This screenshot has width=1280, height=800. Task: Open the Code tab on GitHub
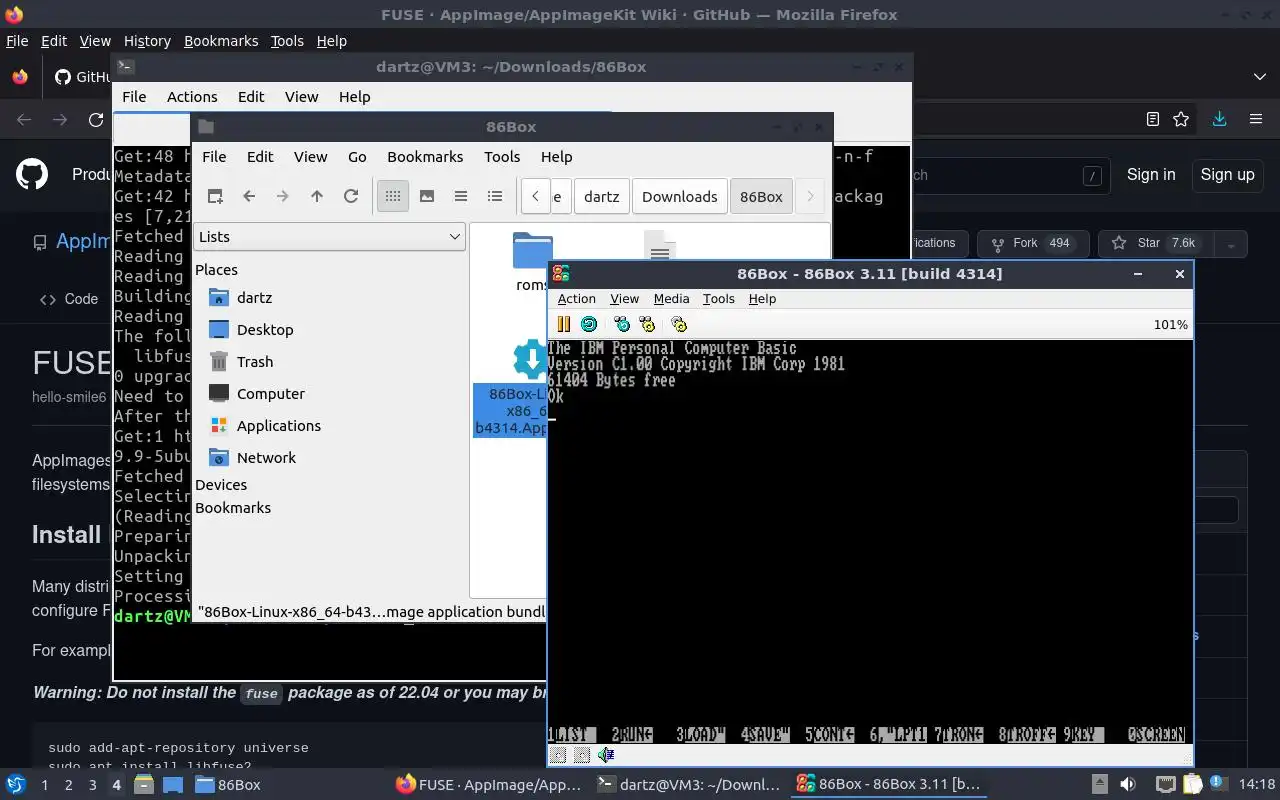click(x=69, y=299)
